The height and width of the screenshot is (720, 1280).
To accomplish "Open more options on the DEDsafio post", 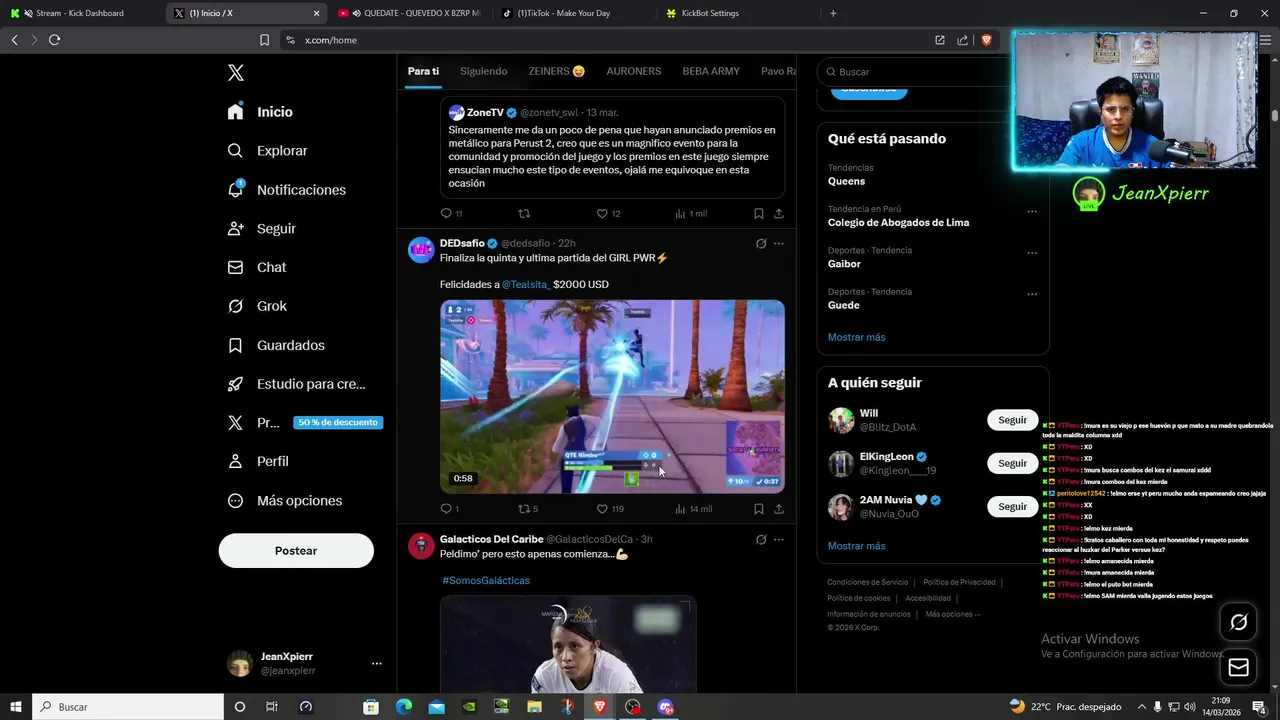I will [779, 244].
